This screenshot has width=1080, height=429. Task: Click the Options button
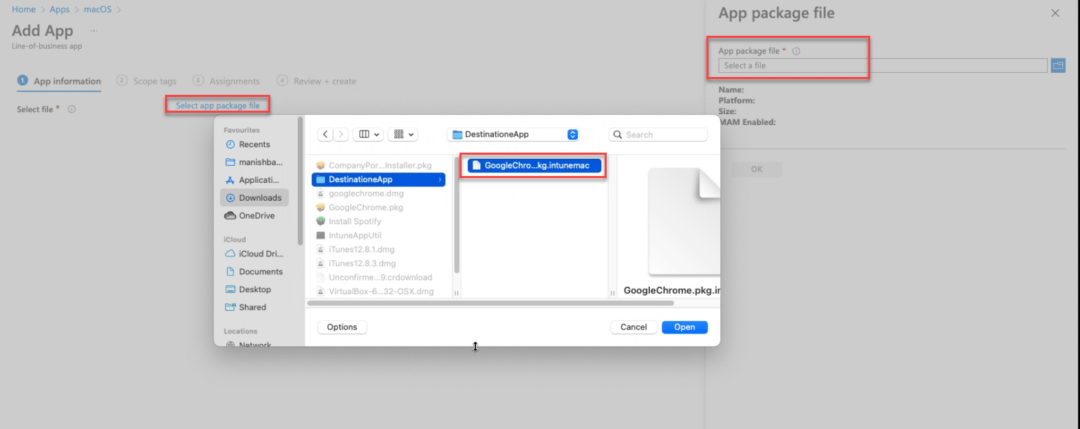coord(342,327)
